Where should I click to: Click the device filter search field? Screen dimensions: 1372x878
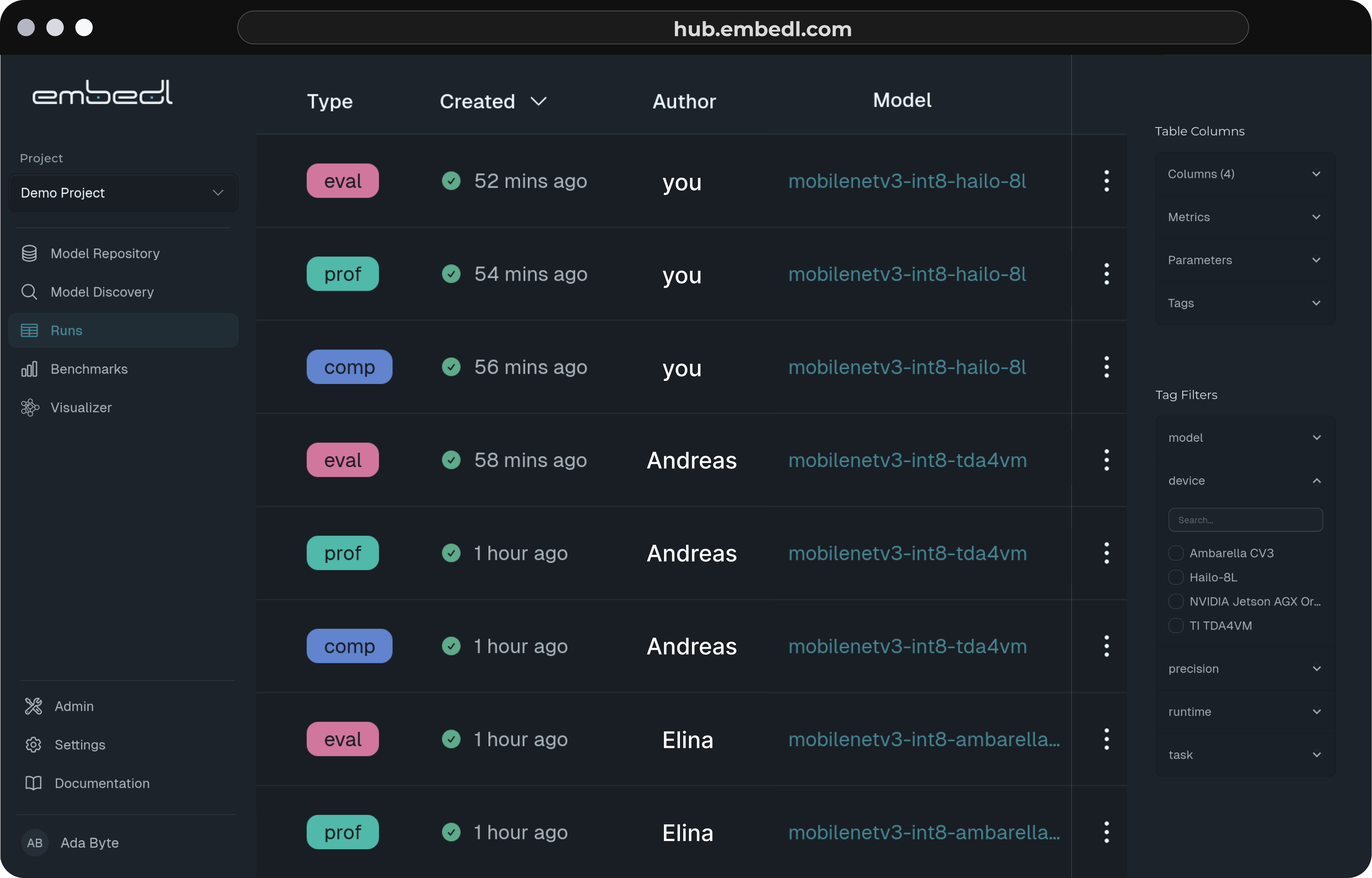click(x=1245, y=520)
